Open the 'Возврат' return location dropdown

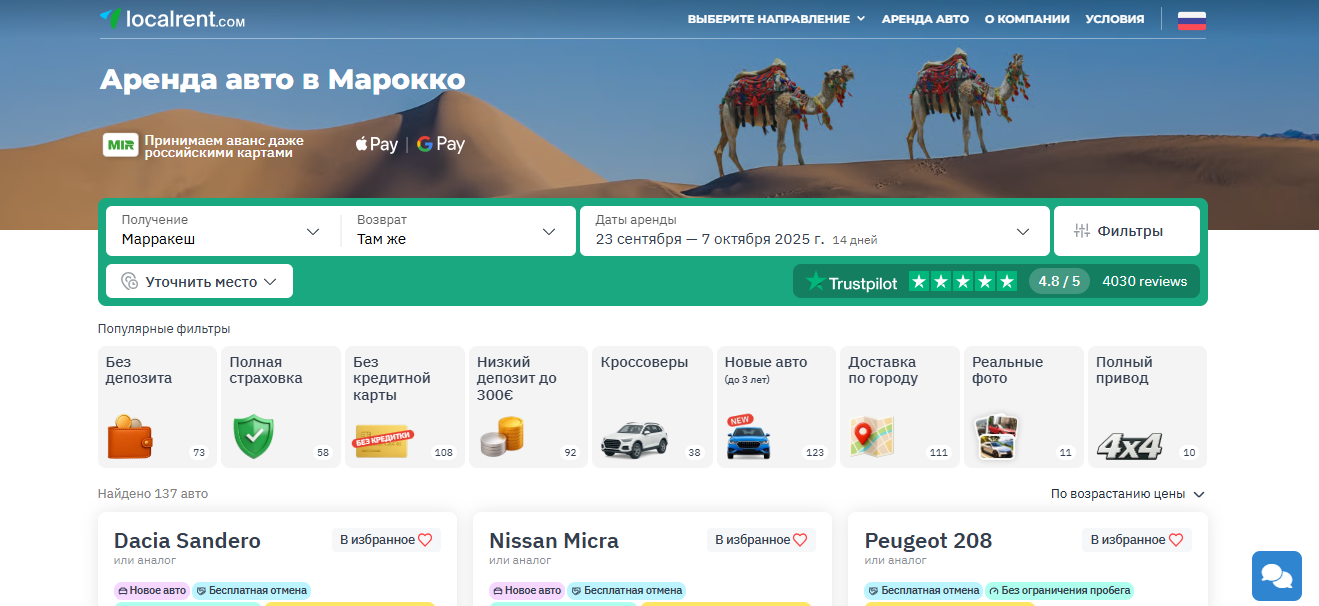click(457, 231)
